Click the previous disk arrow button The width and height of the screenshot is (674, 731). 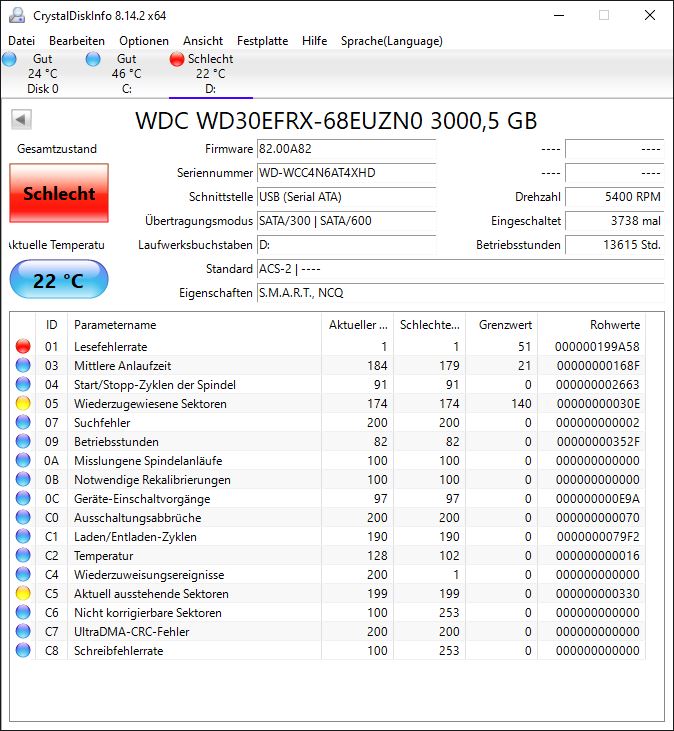tap(21, 120)
